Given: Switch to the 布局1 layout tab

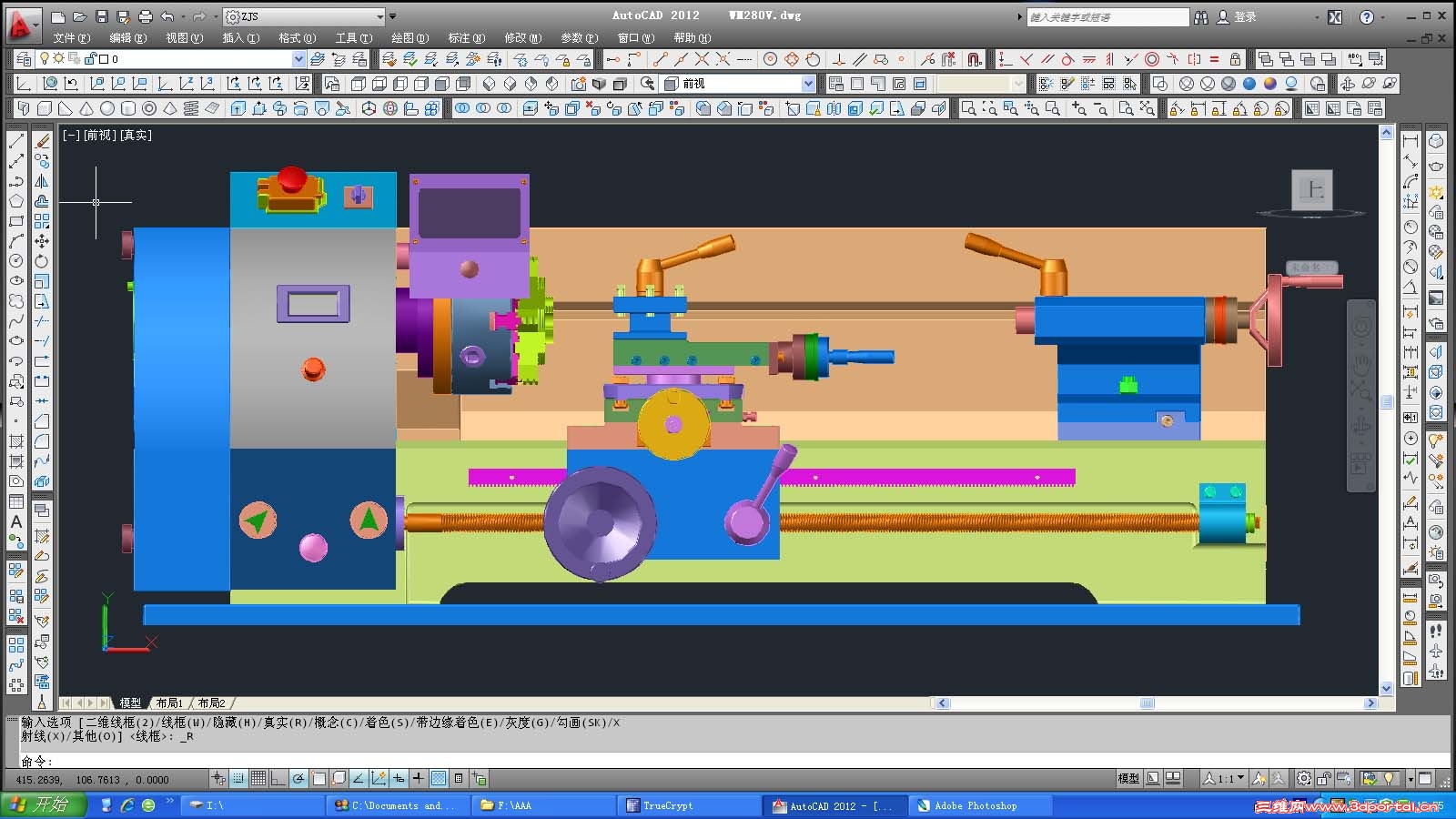Looking at the screenshot, I should 169,703.
